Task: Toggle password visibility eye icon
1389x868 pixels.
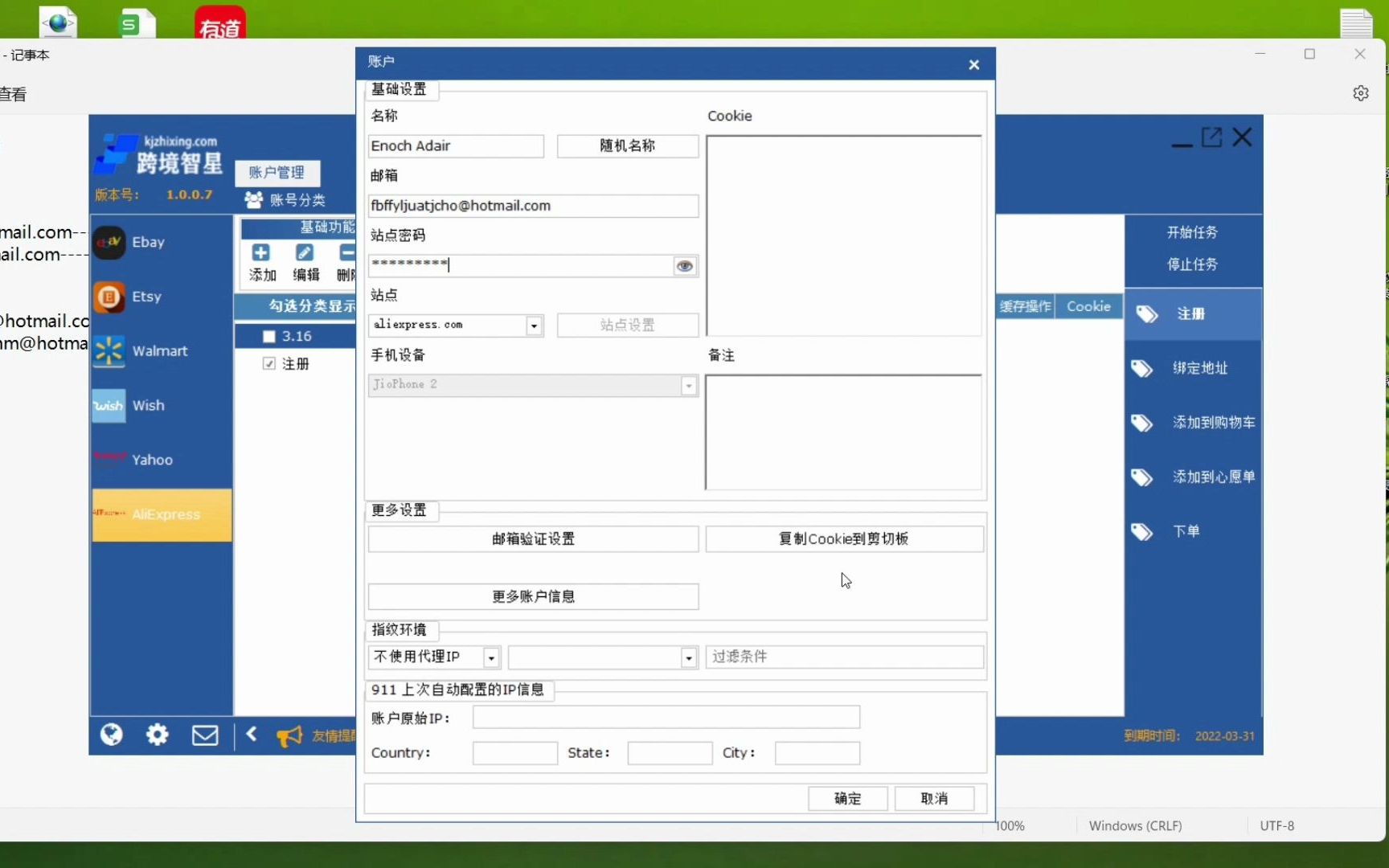Action: click(x=685, y=266)
